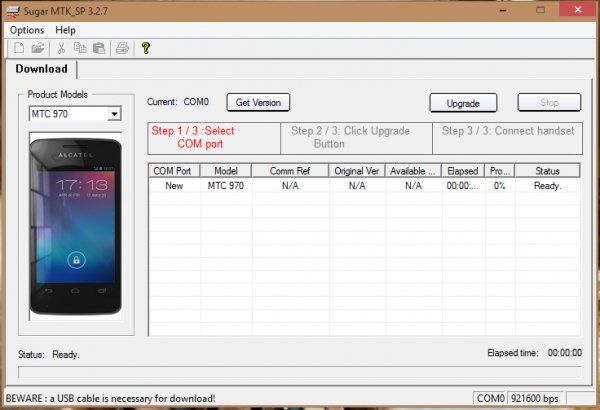The height and width of the screenshot is (410, 600).
Task: Select the 'New' COM port cell
Action: pos(174,186)
